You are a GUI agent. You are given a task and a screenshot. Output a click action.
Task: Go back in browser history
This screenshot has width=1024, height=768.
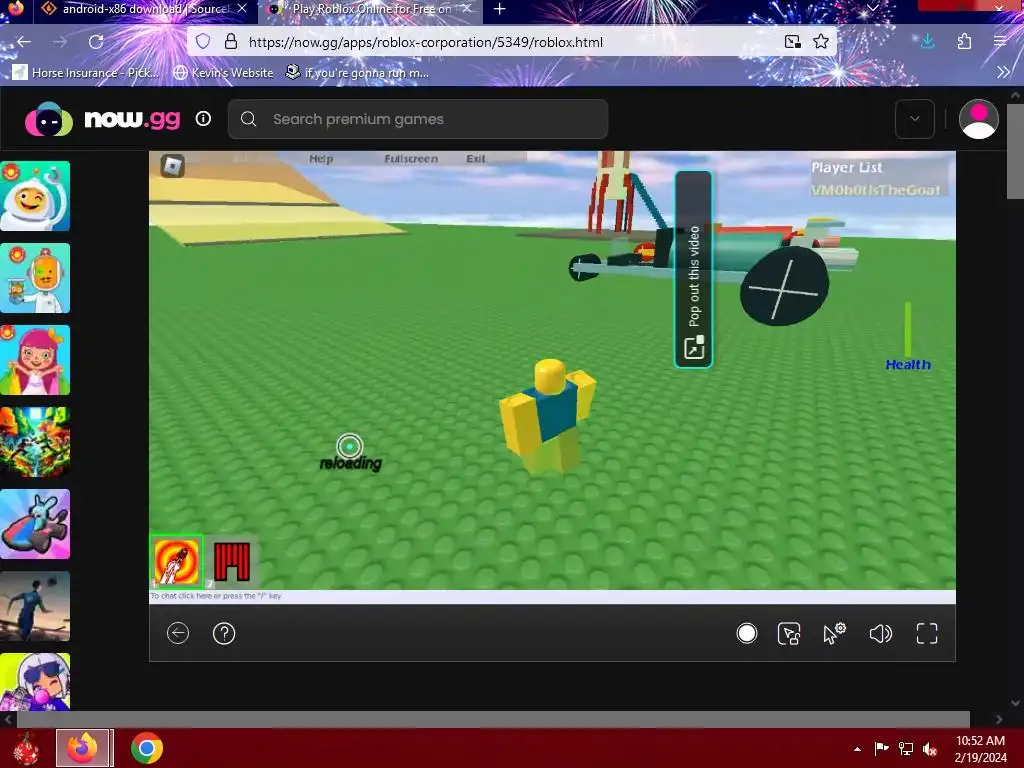24,42
